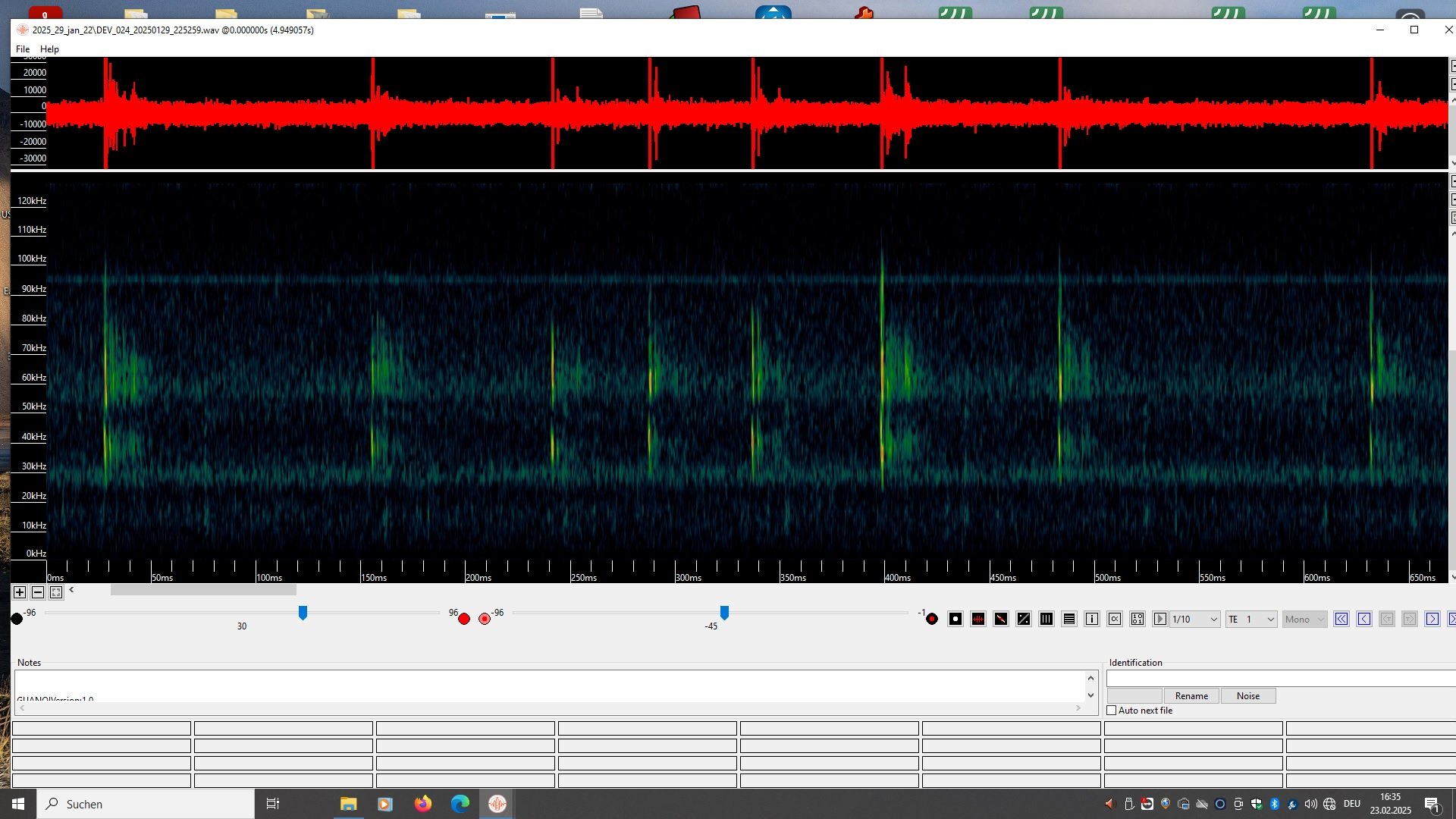Open the 1/10 playback speed dropdown

pyautogui.click(x=1195, y=619)
